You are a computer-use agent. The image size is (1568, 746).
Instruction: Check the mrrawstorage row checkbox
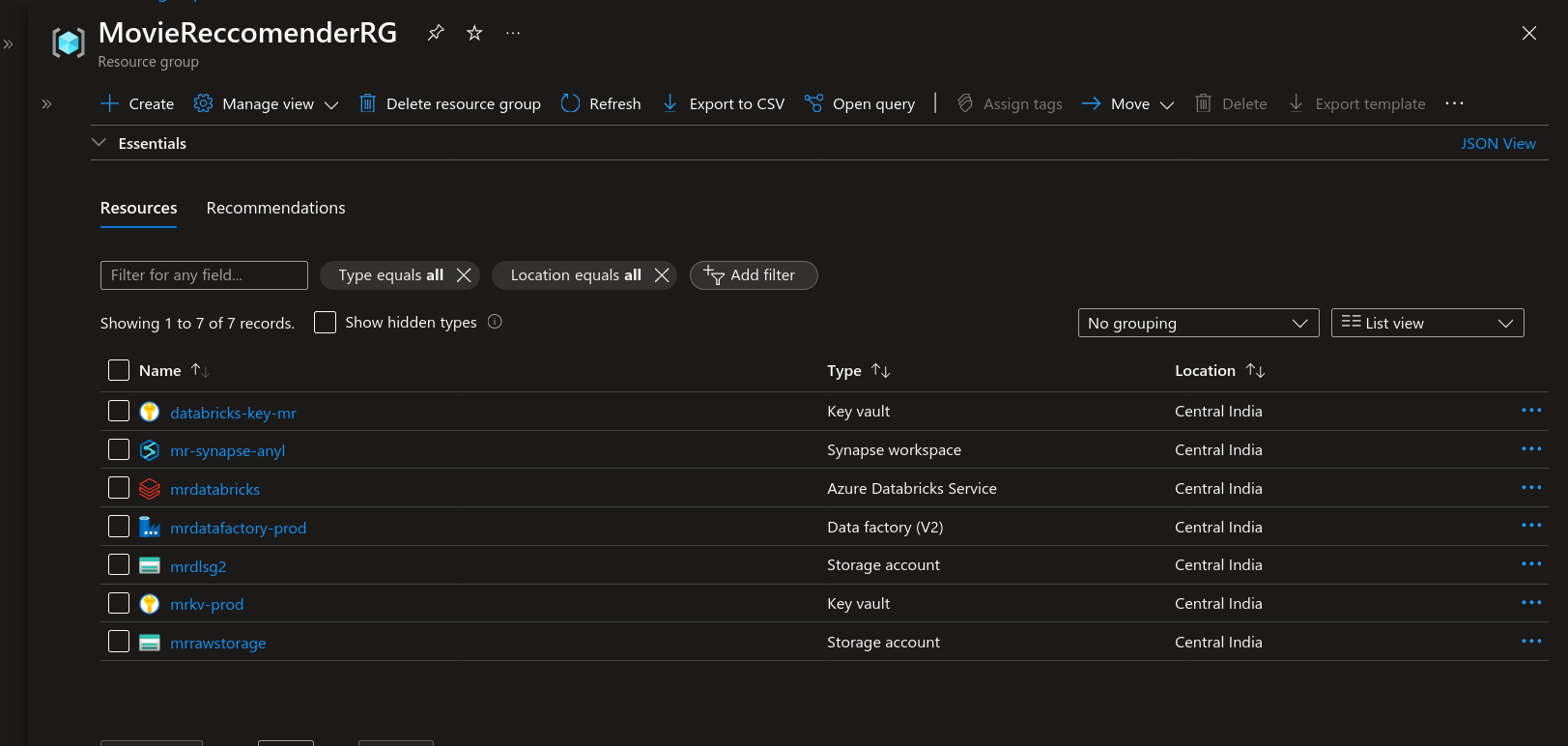tap(119, 642)
